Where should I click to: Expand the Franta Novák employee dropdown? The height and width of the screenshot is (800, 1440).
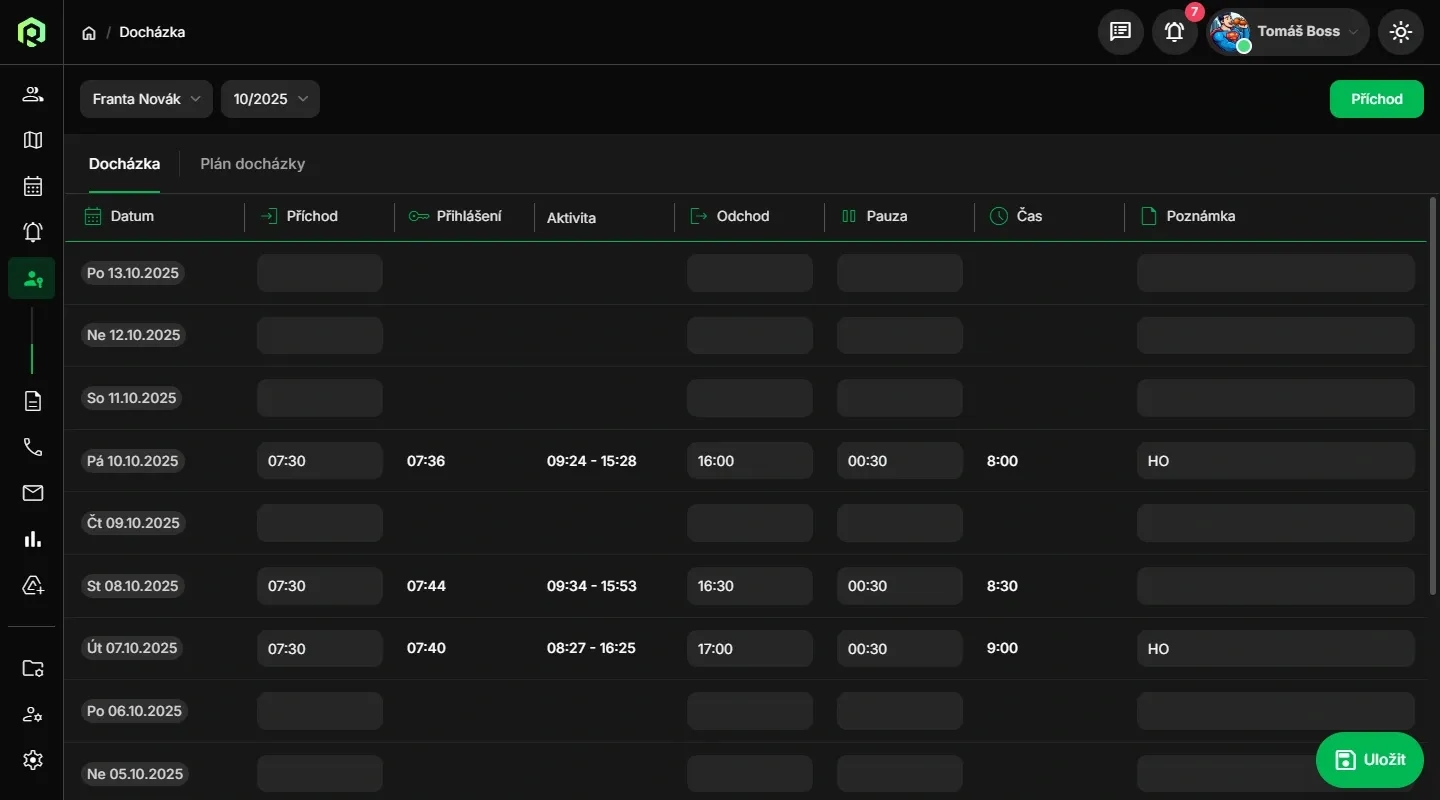click(146, 99)
